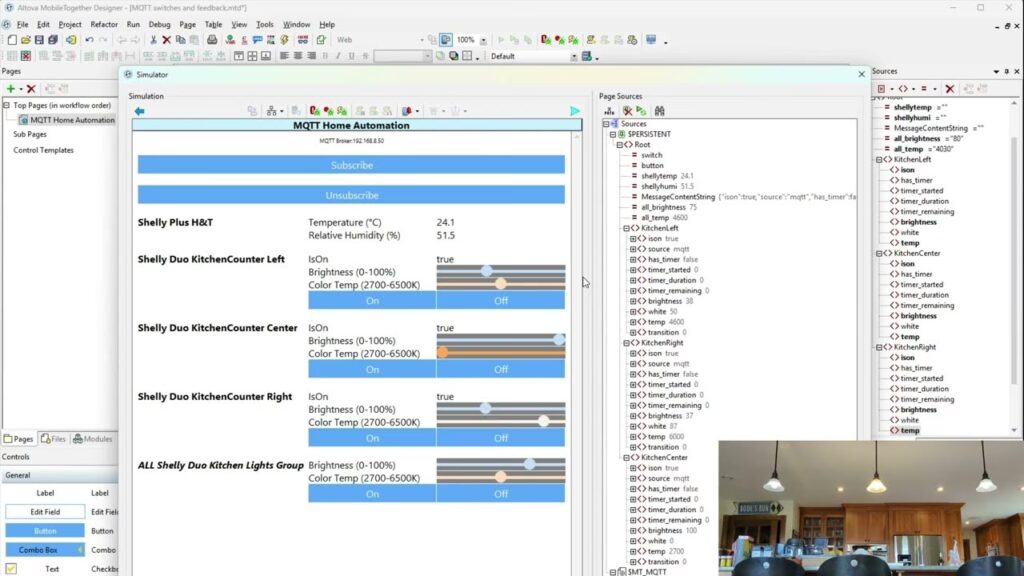The height and width of the screenshot is (576, 1024).
Task: Open the Default dropdown in the toolbar
Action: coord(572,56)
